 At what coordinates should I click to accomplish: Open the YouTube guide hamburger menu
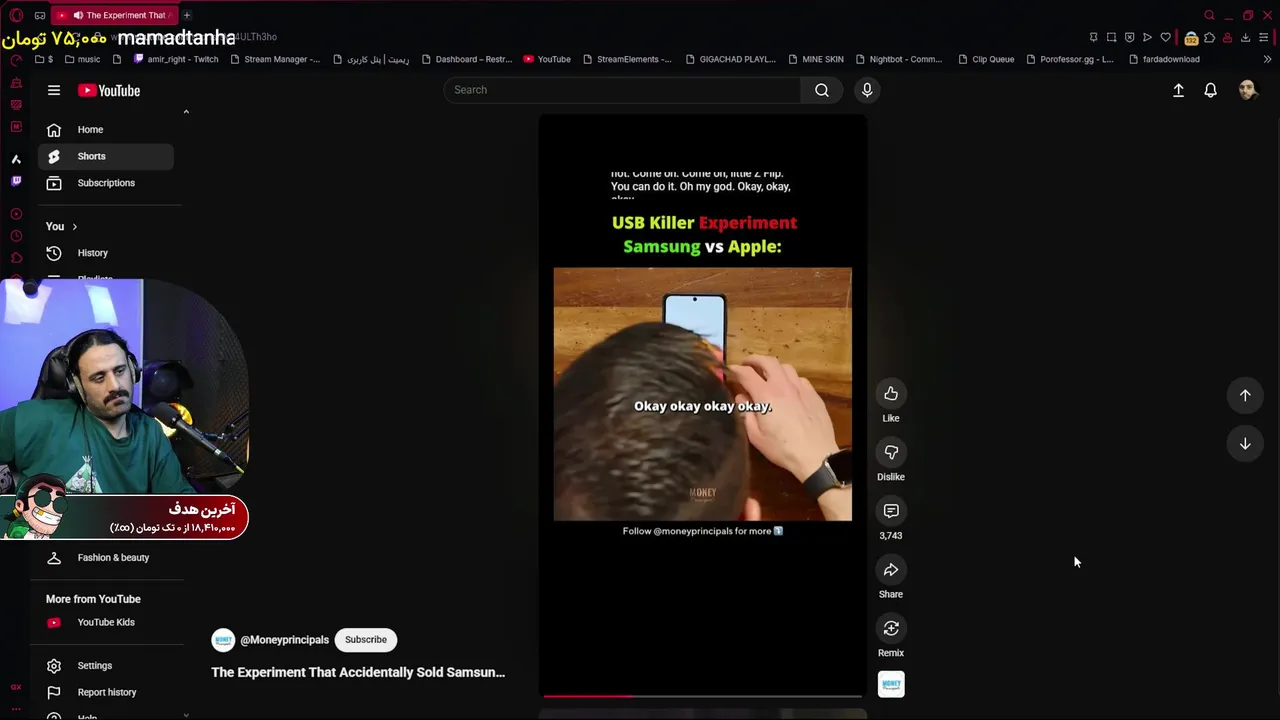(54, 90)
